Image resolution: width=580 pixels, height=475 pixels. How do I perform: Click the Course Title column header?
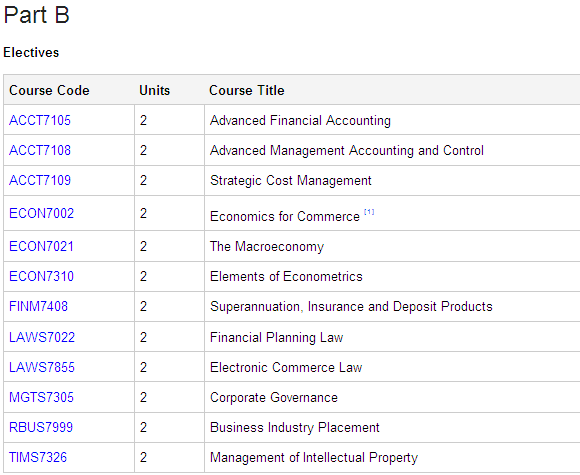(x=247, y=90)
